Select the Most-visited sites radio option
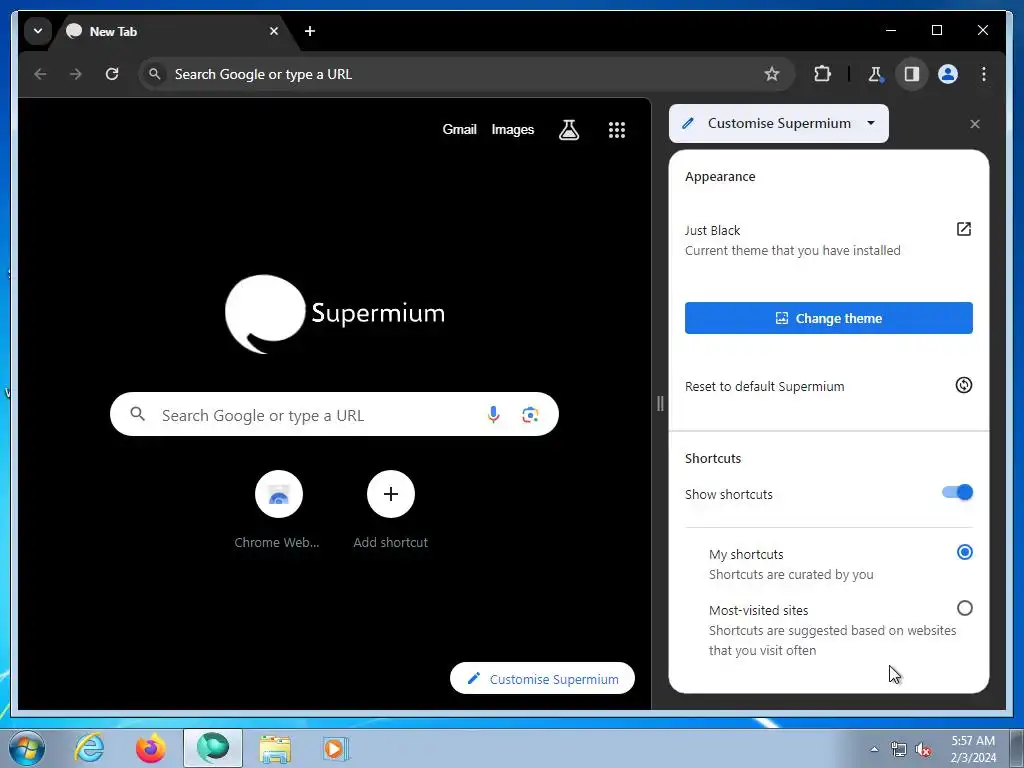The width and height of the screenshot is (1024, 768). click(x=964, y=608)
